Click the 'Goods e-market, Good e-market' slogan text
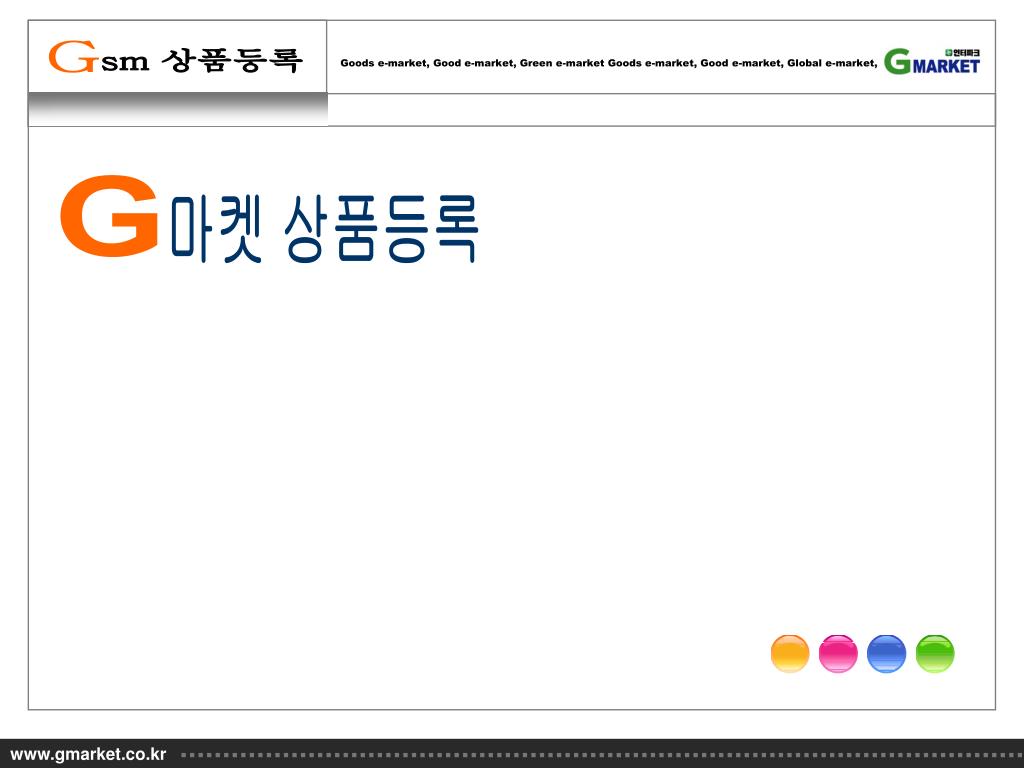 608,63
